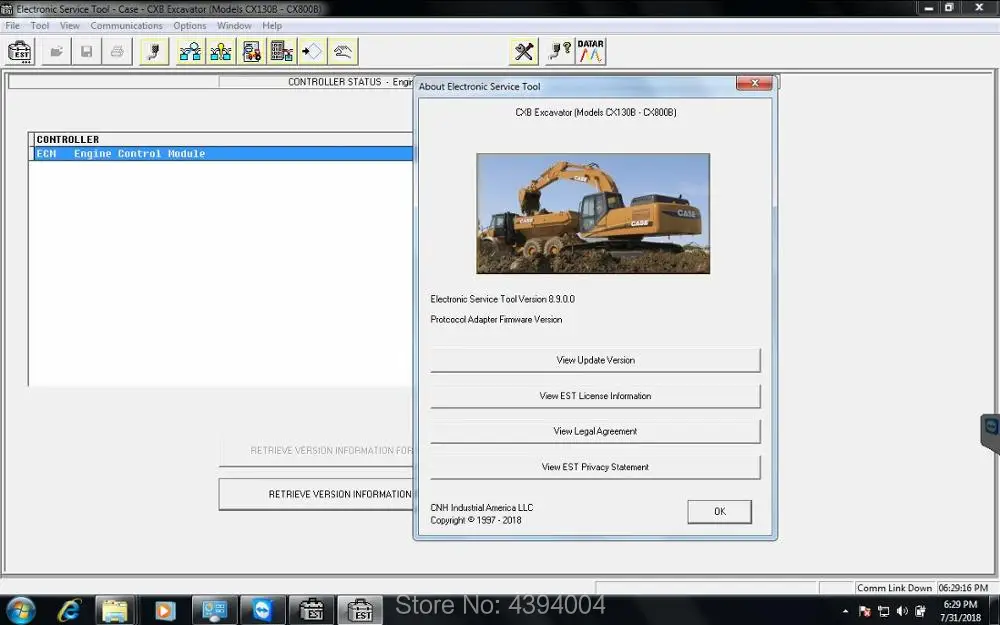This screenshot has width=1000, height=625.
Task: Click the programming module toolbar icon
Action: click(281, 52)
